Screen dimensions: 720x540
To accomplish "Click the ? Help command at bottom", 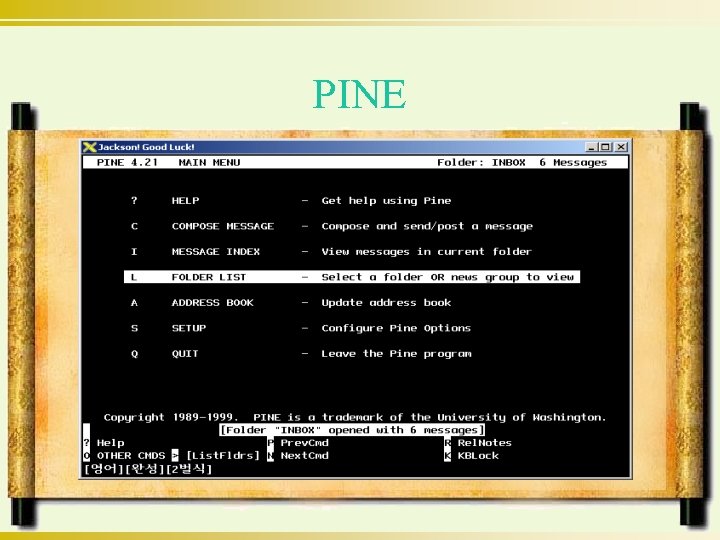I will click(x=104, y=443).
